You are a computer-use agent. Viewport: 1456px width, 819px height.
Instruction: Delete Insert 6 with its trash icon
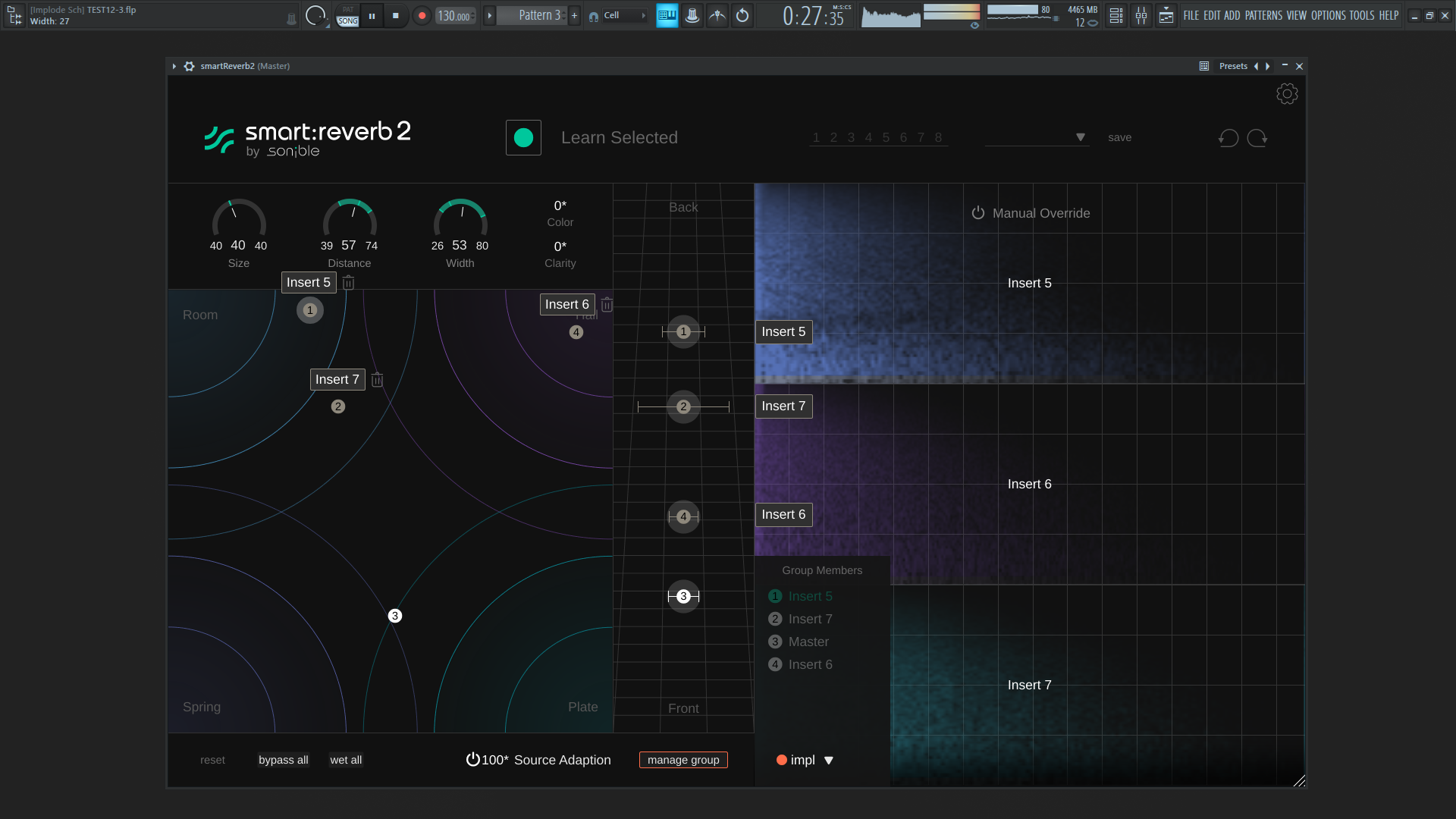(607, 305)
